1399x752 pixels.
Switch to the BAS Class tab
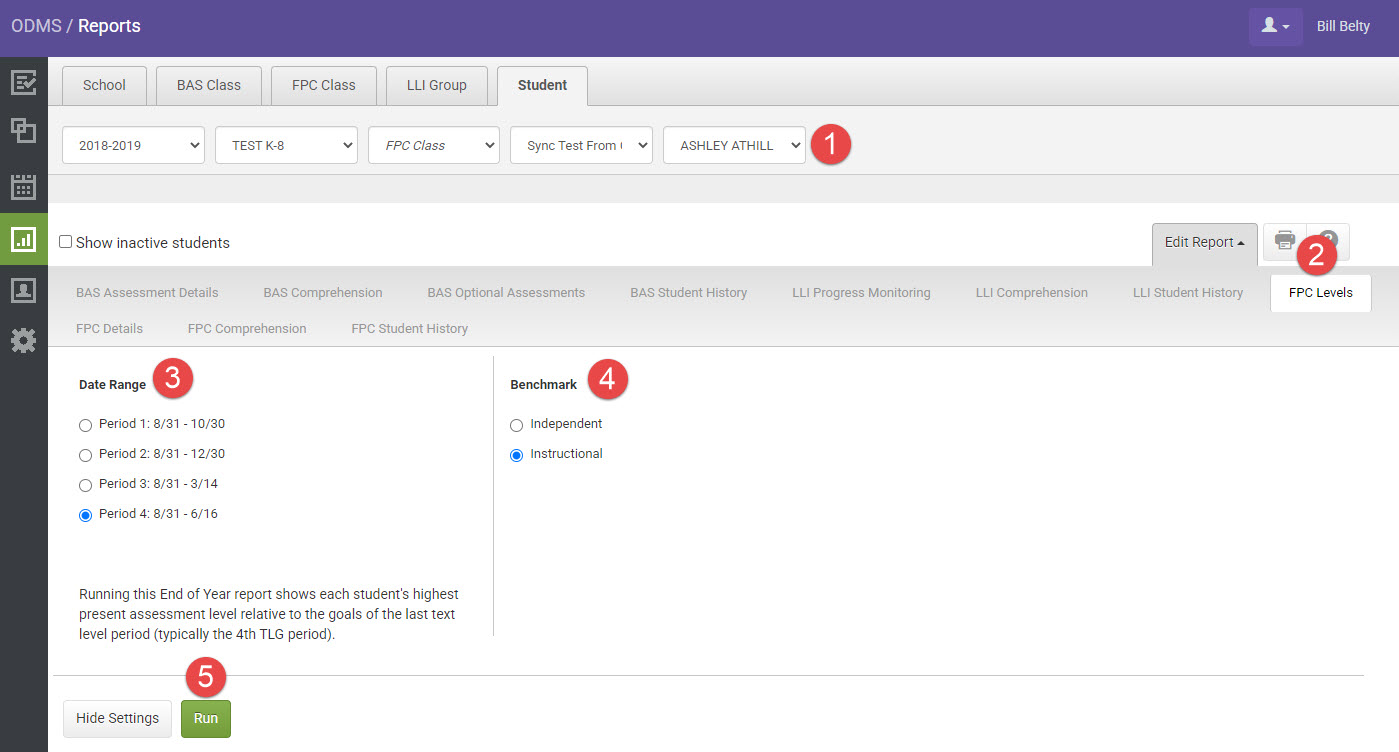coord(209,85)
